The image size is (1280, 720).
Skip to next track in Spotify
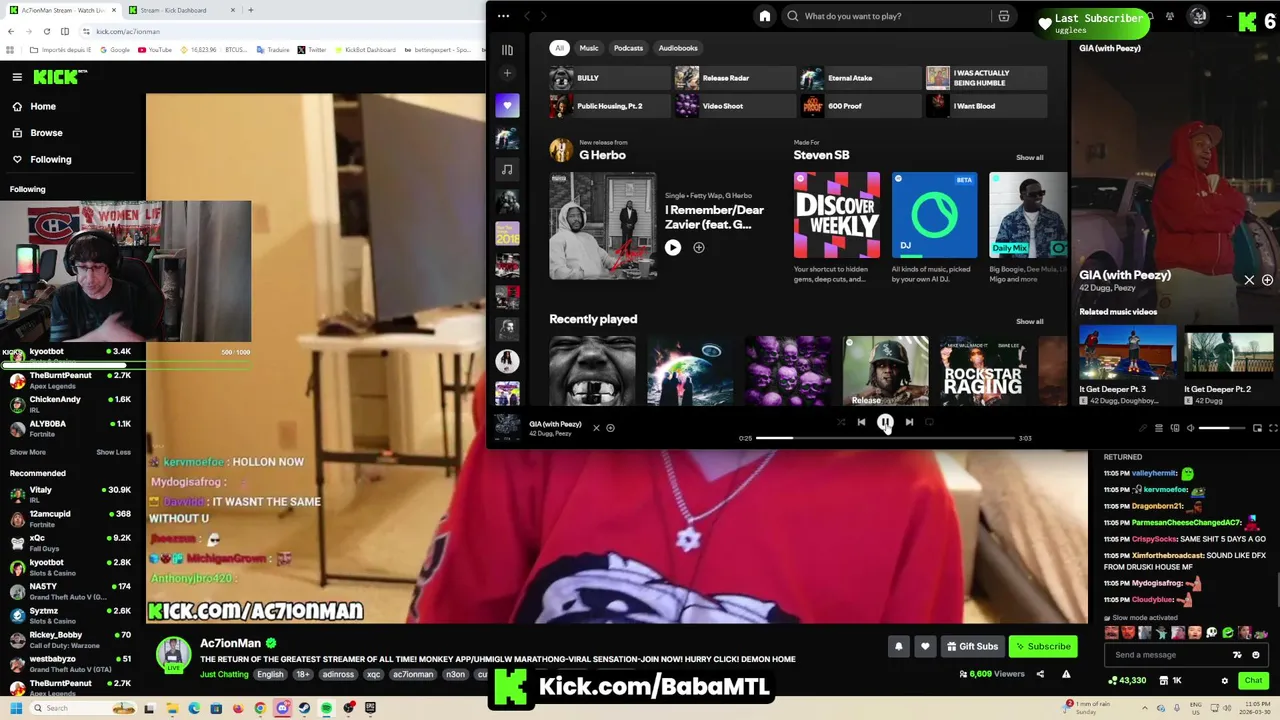(909, 422)
